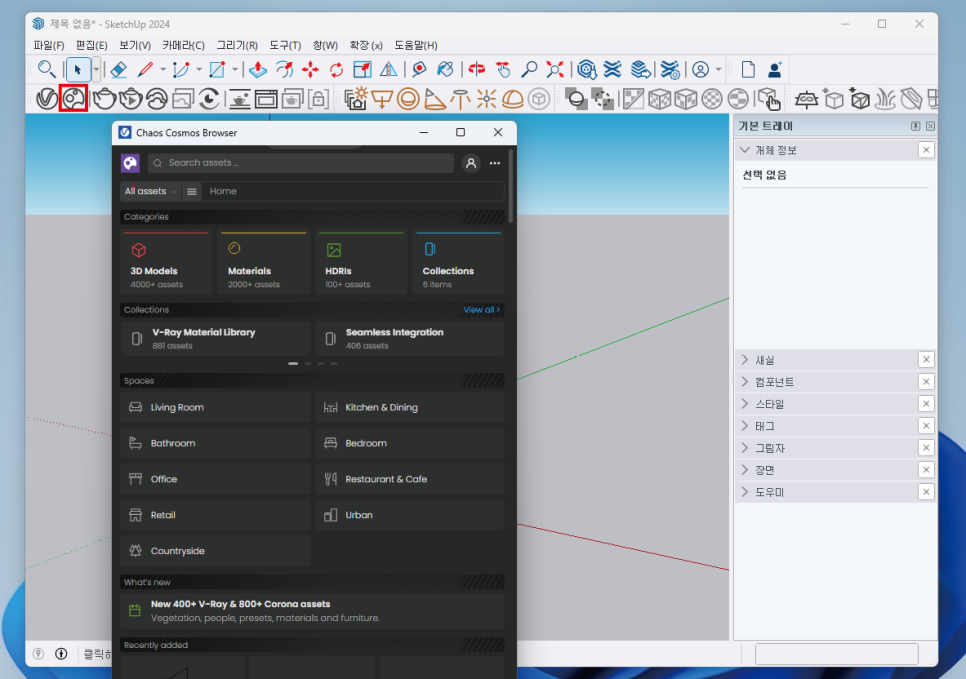Screen dimensions: 966x679
Task: Follow the View all collections link
Action: 482,310
